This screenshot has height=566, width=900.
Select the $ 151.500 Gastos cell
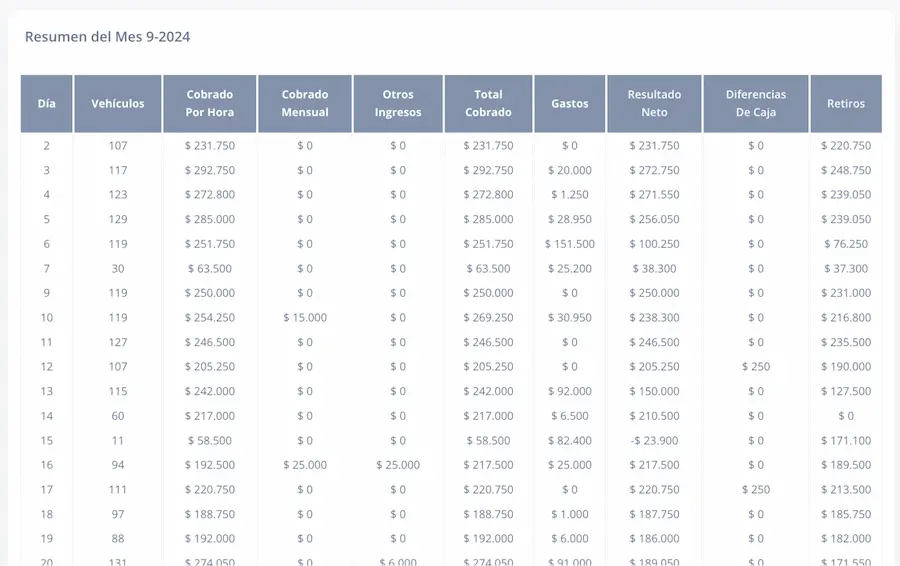click(x=570, y=244)
